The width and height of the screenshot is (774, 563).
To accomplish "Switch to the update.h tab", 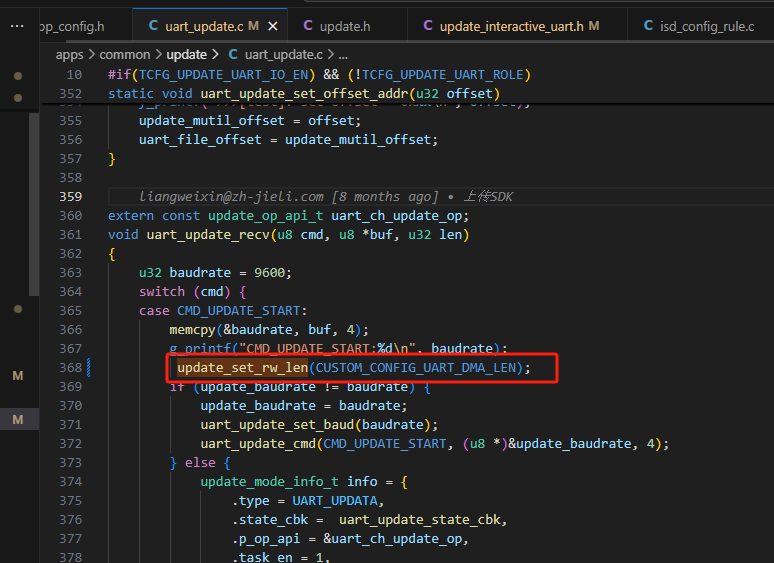I will pyautogui.click(x=345, y=26).
